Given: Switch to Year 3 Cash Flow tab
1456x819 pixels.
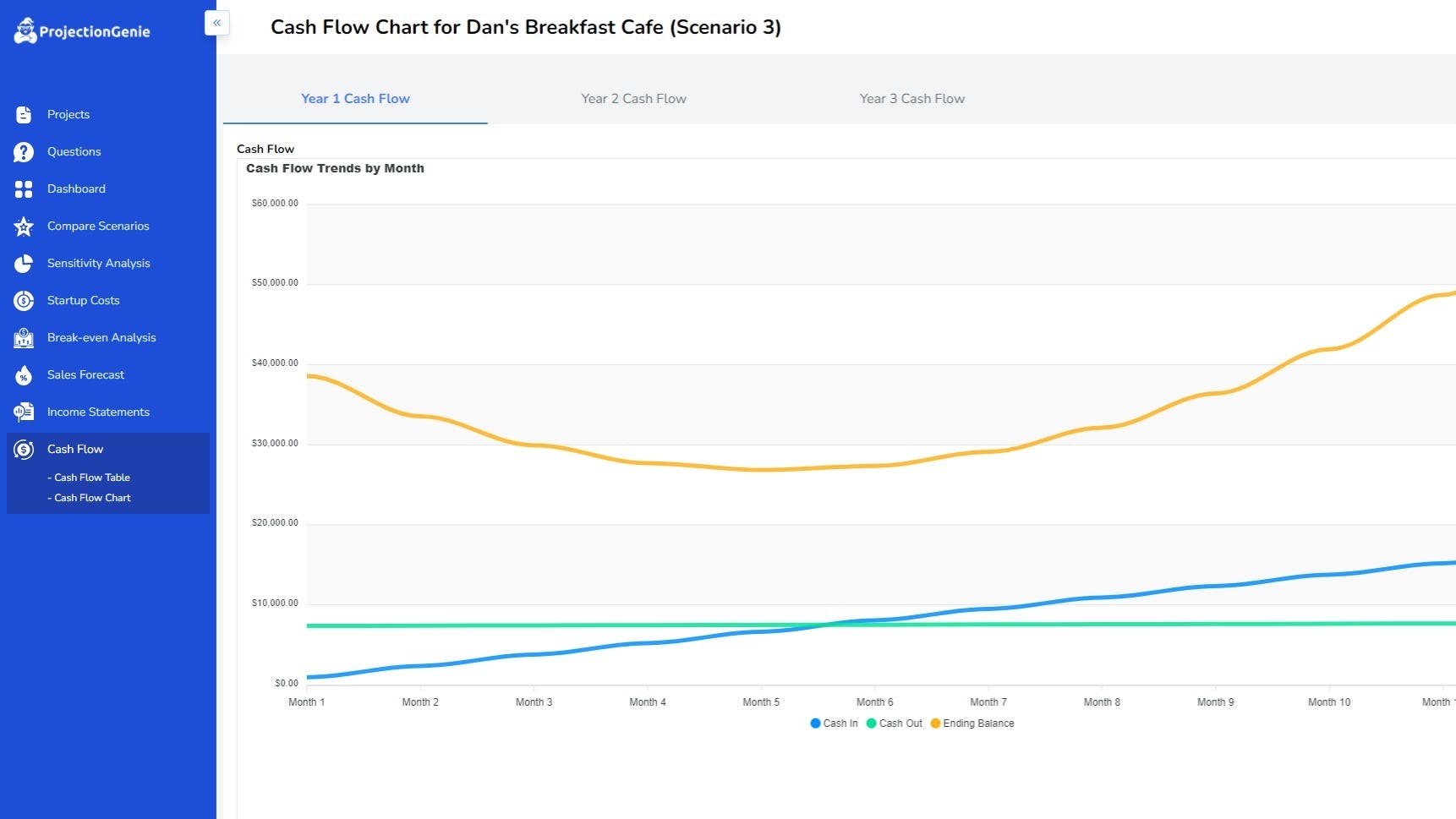Looking at the screenshot, I should tap(912, 99).
